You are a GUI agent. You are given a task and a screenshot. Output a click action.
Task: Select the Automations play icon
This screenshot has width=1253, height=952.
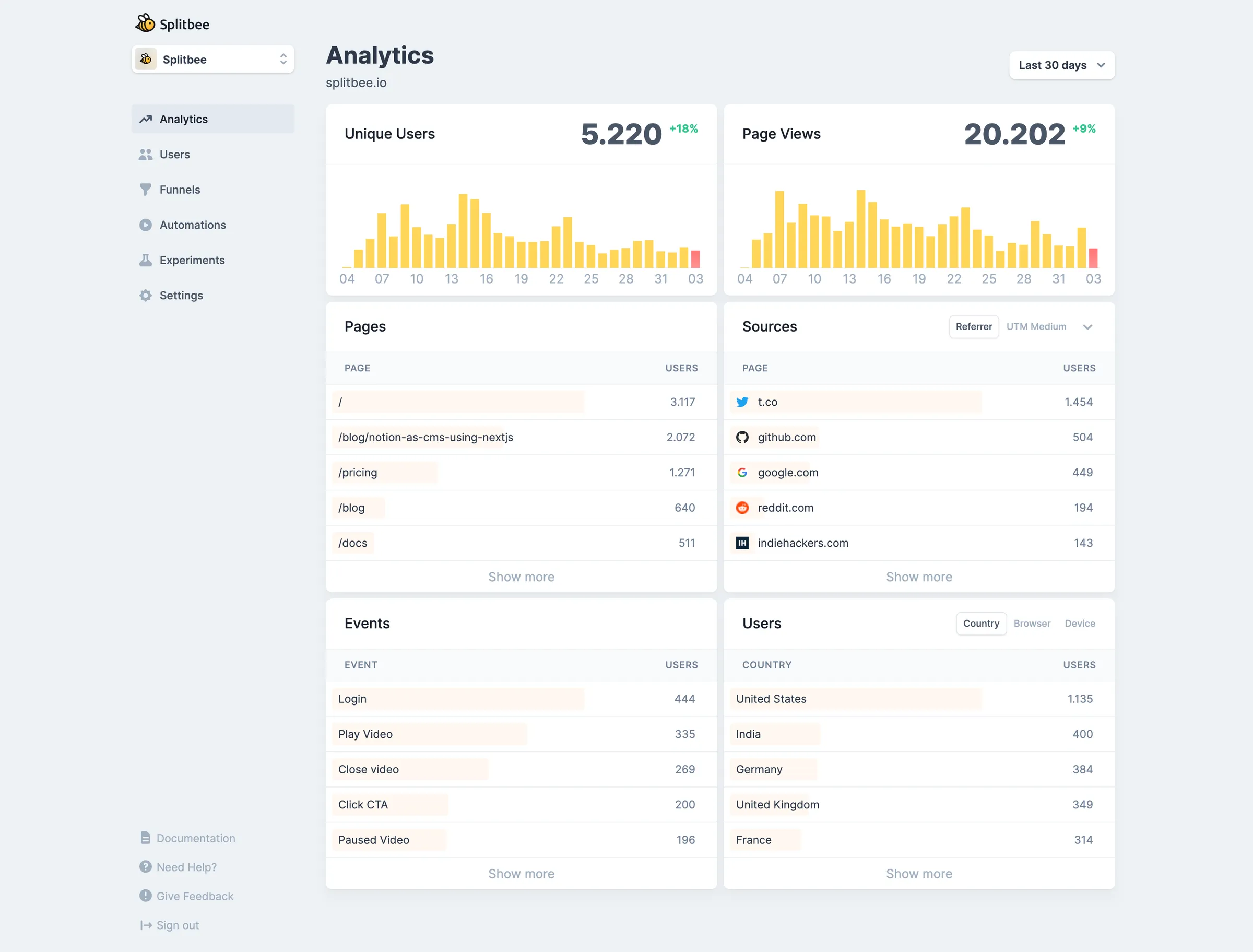pos(146,225)
